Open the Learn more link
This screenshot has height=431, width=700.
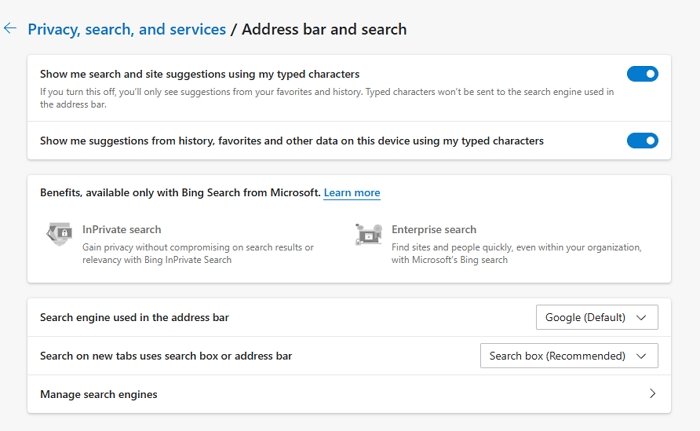(352, 192)
